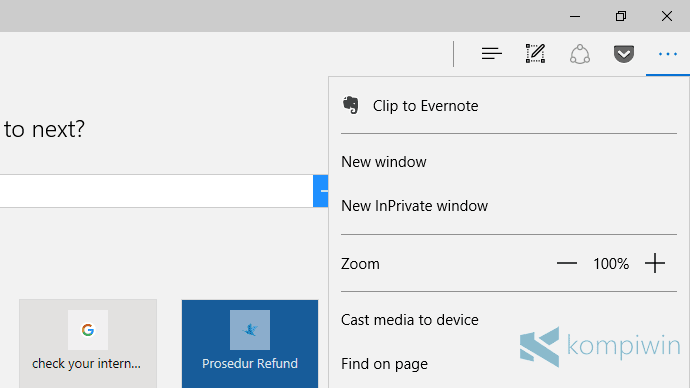Open the 'check your intern...' top site tile

pyautogui.click(x=88, y=344)
